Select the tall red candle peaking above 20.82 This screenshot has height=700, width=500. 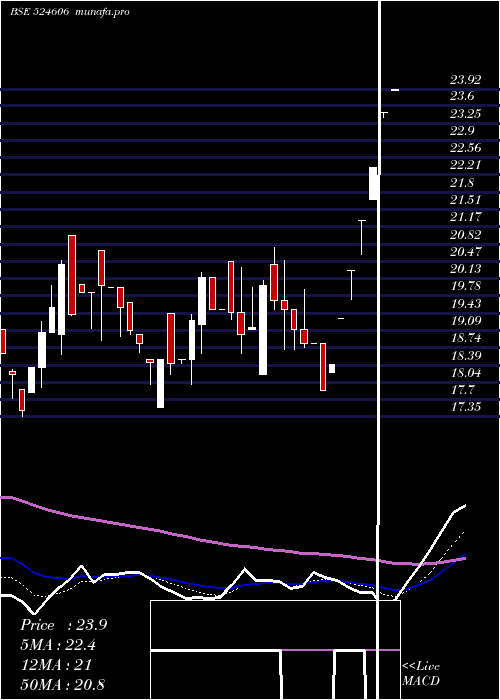click(72, 275)
